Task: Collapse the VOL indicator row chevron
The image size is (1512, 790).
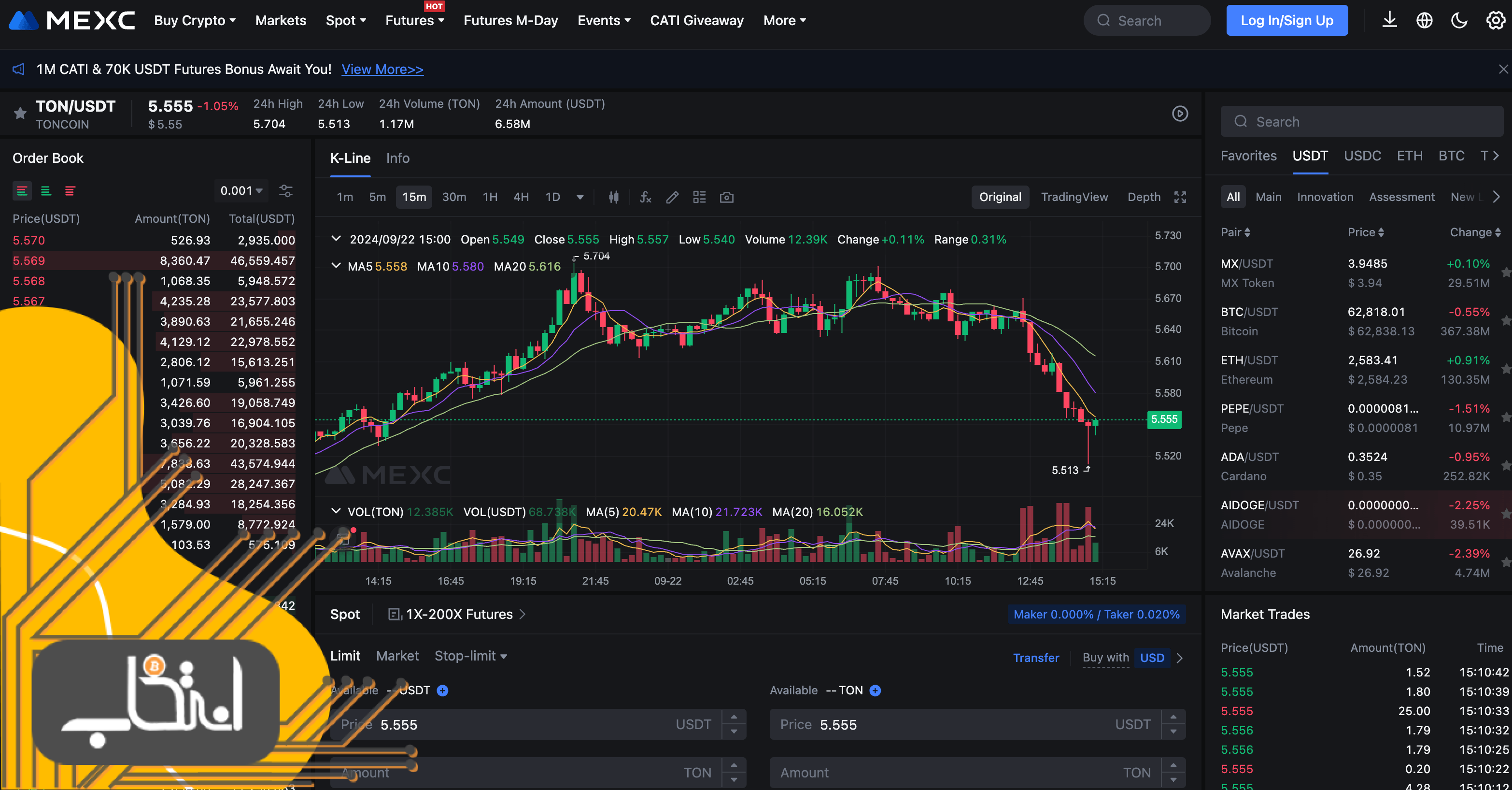Action: coord(336,512)
